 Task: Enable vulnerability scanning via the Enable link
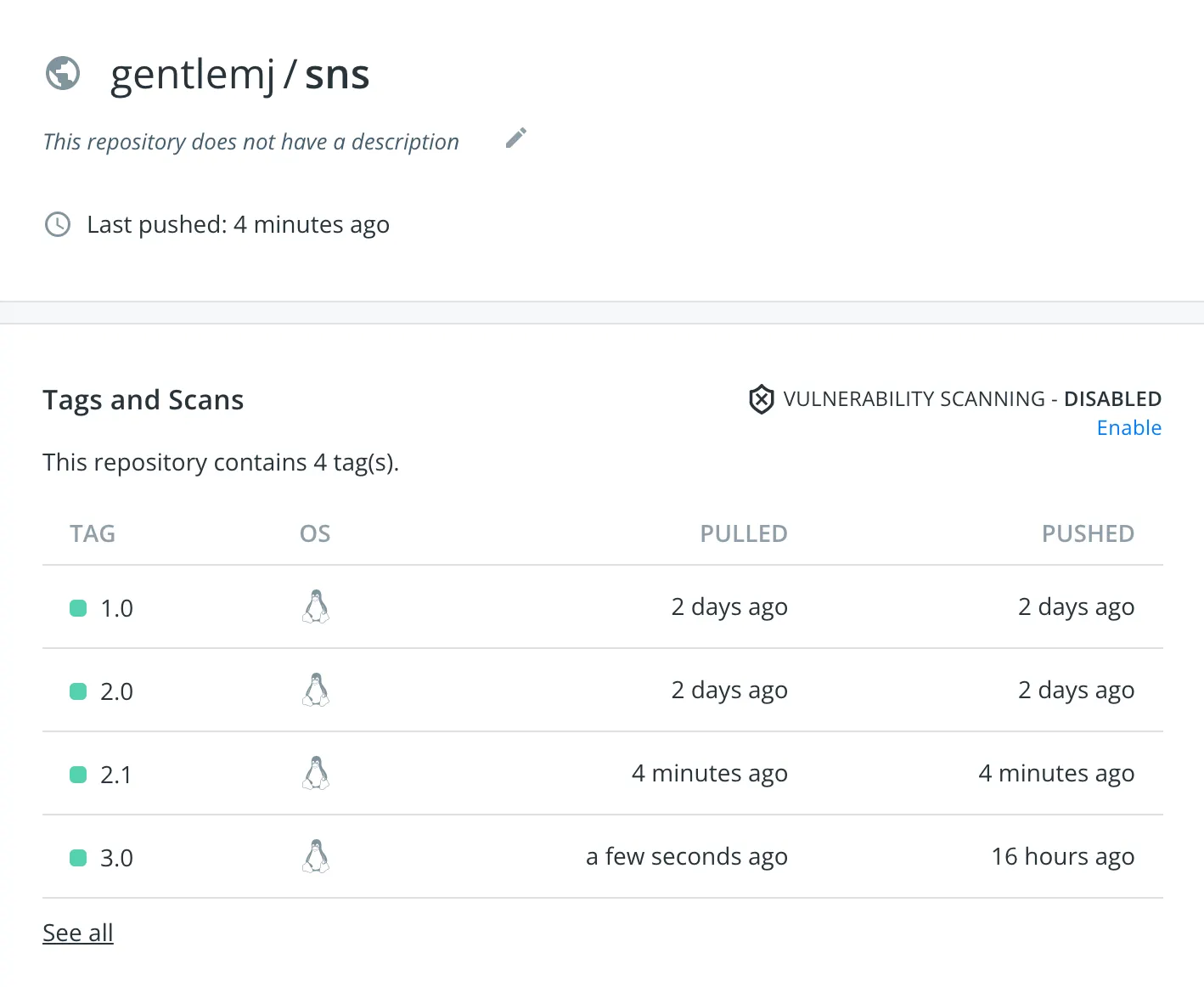(1128, 428)
